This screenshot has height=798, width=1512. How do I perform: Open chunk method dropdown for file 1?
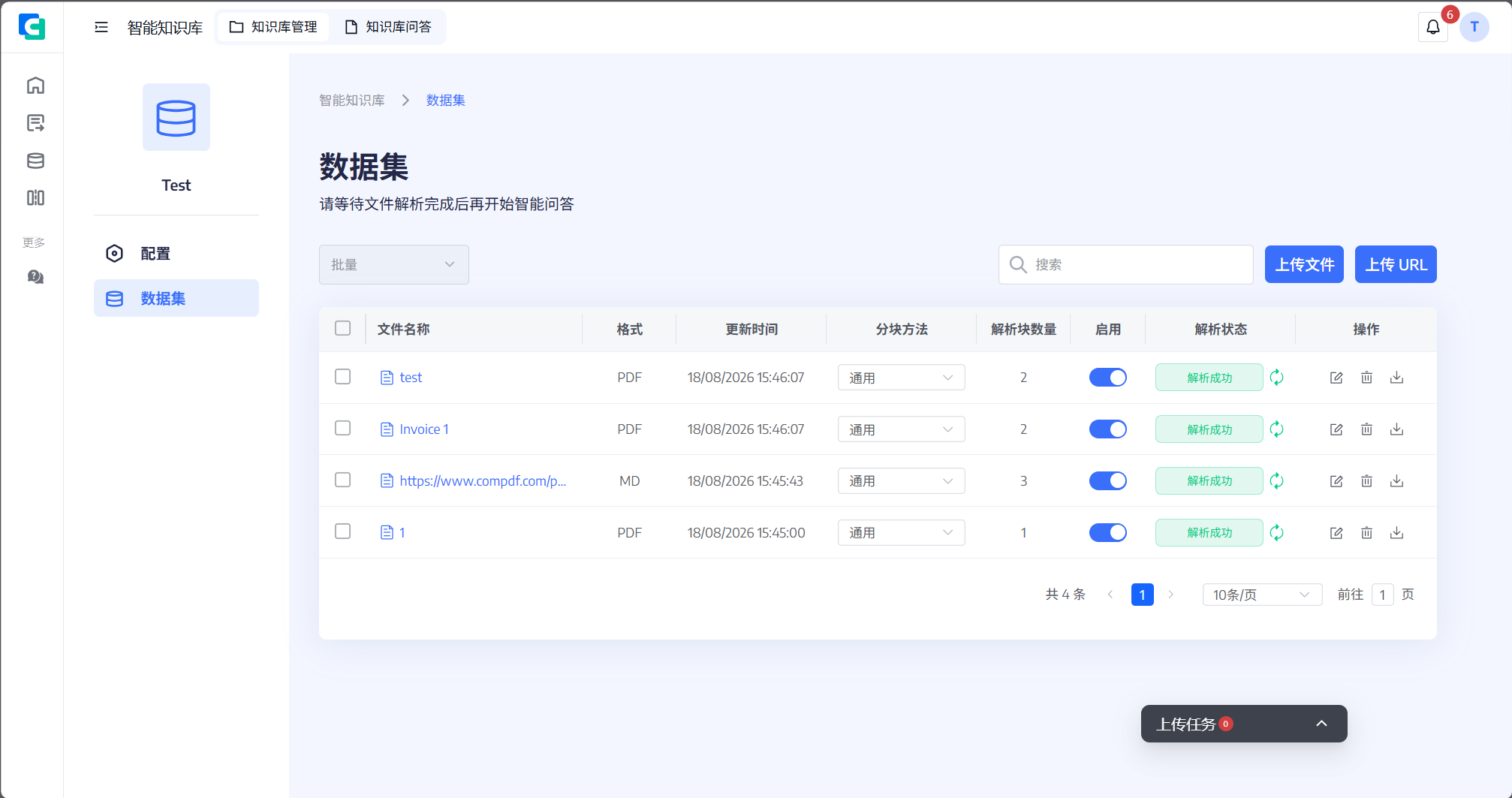[902, 533]
